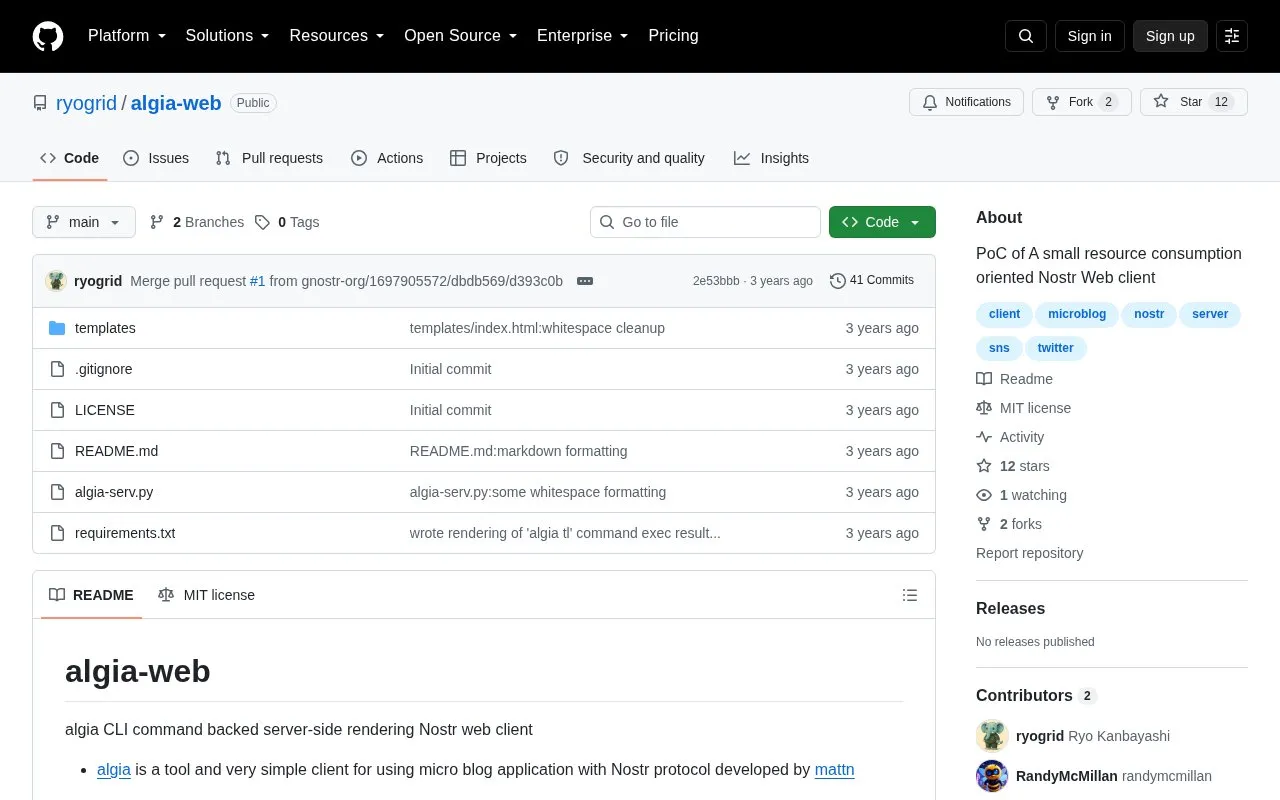Open the Security and quality tab
Image resolution: width=1280 pixels, height=800 pixels.
(x=629, y=158)
